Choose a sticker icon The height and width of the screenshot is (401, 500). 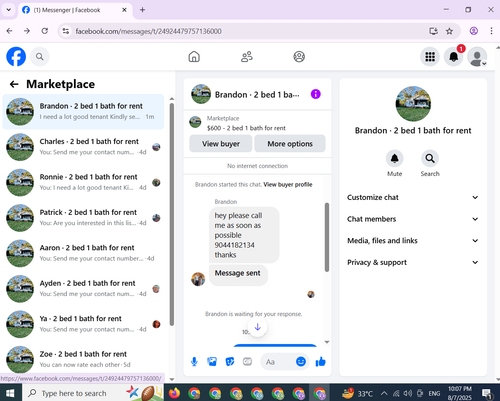pos(230,362)
